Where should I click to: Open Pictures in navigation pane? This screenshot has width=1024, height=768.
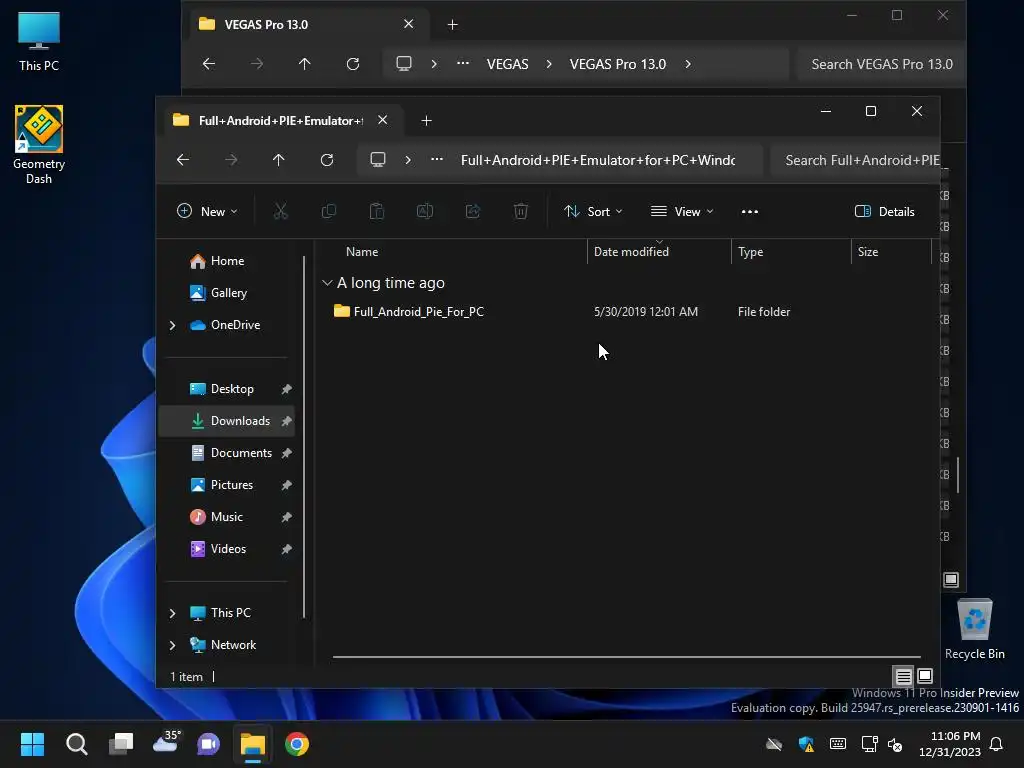click(x=227, y=485)
